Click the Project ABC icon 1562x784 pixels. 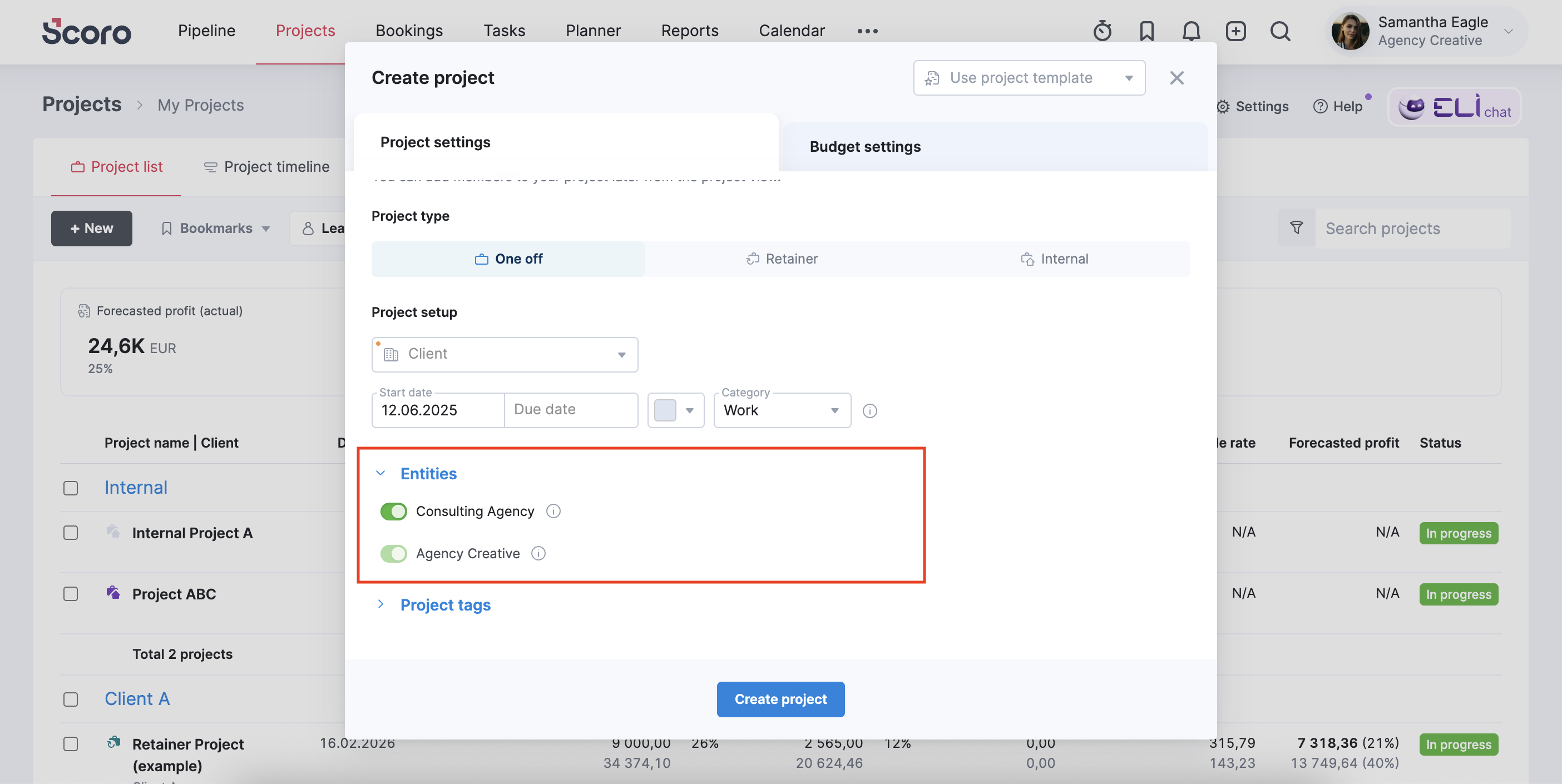pos(113,592)
